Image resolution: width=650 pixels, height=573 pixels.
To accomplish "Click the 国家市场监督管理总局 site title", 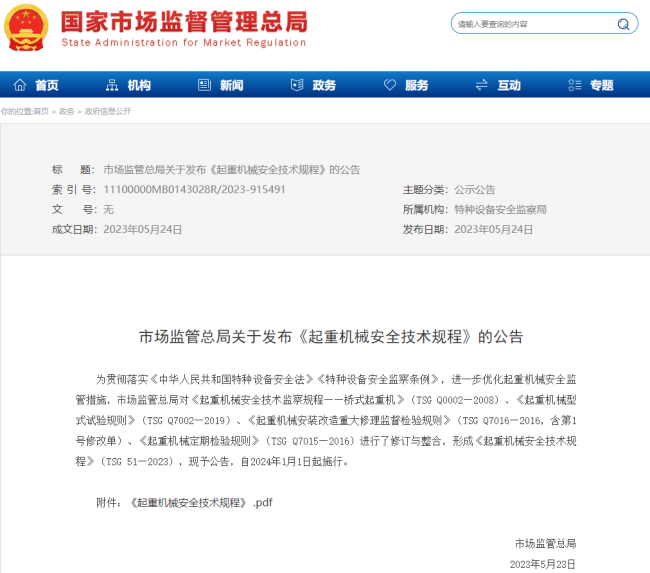I will (184, 22).
